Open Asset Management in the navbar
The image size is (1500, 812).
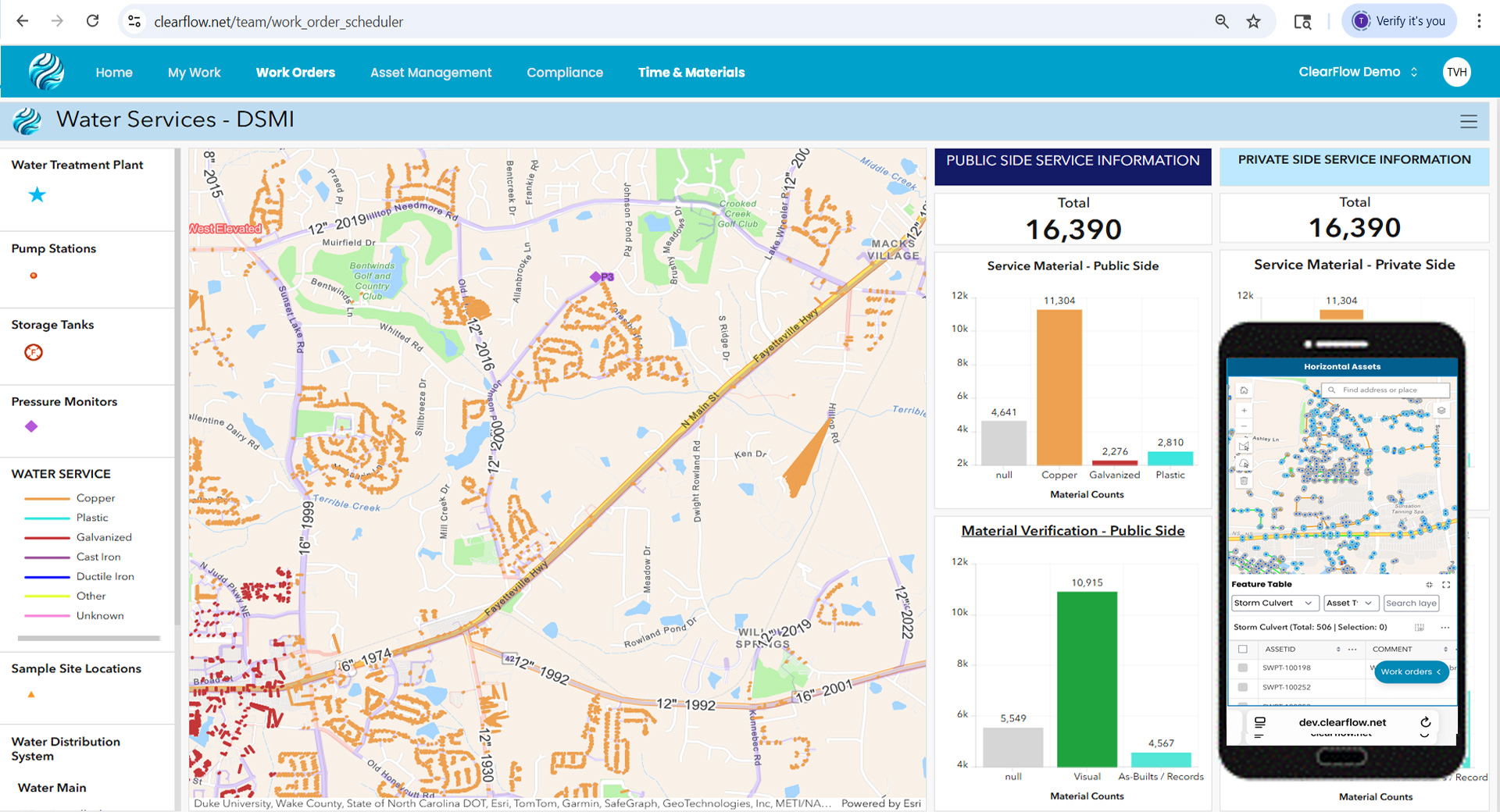click(x=431, y=73)
